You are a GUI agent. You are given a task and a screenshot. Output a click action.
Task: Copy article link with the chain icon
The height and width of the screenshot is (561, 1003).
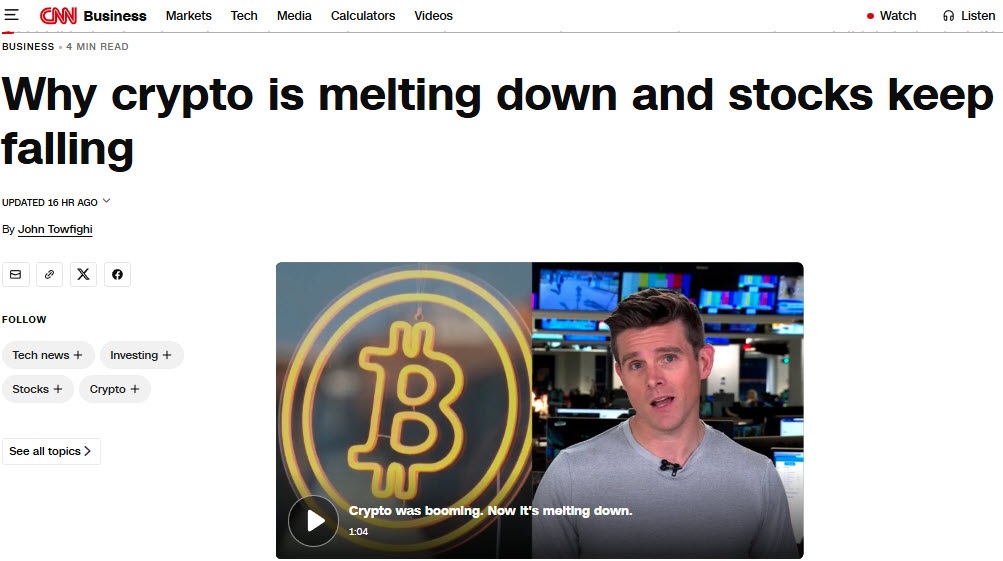click(x=49, y=274)
